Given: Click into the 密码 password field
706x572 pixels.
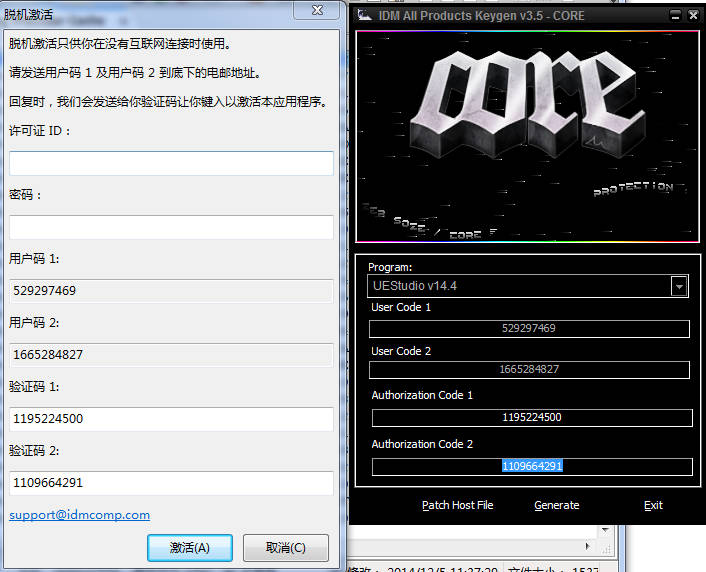Looking at the screenshot, I should pos(171,227).
